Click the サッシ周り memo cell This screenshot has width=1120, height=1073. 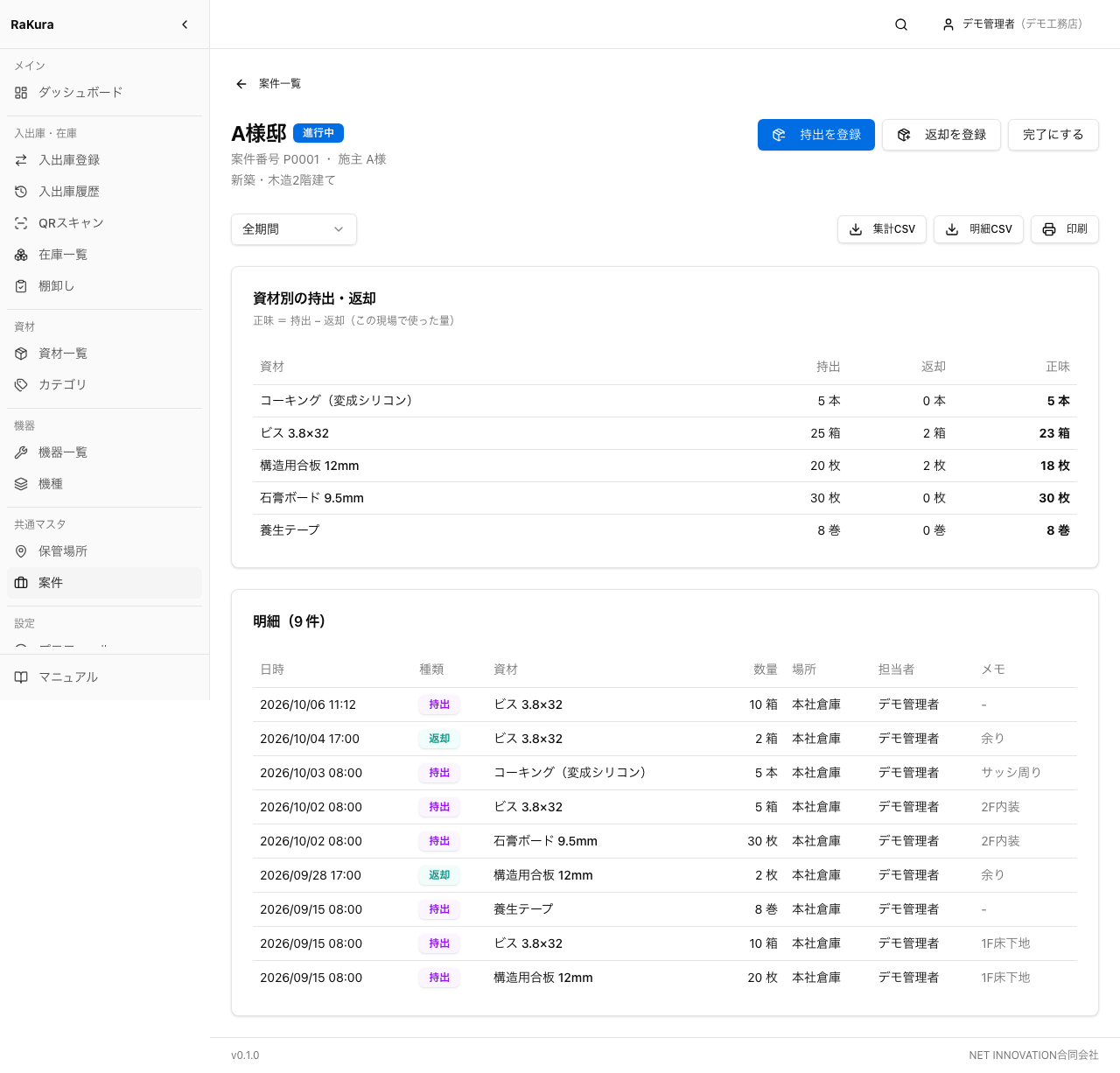coord(1011,773)
